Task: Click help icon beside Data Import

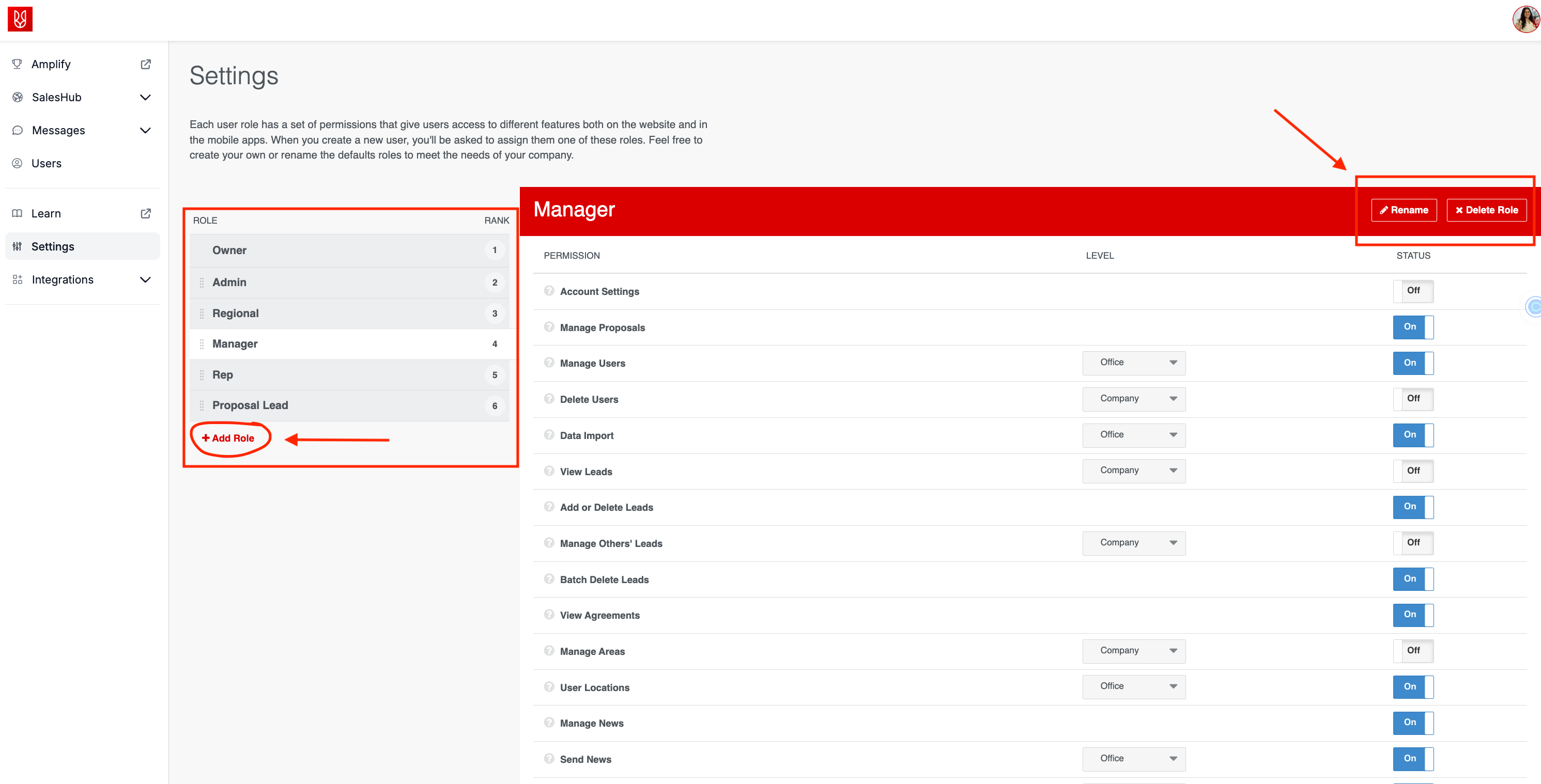Action: 549,434
